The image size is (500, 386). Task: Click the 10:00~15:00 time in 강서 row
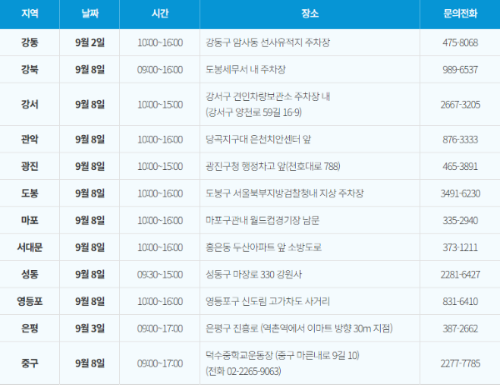(x=160, y=104)
